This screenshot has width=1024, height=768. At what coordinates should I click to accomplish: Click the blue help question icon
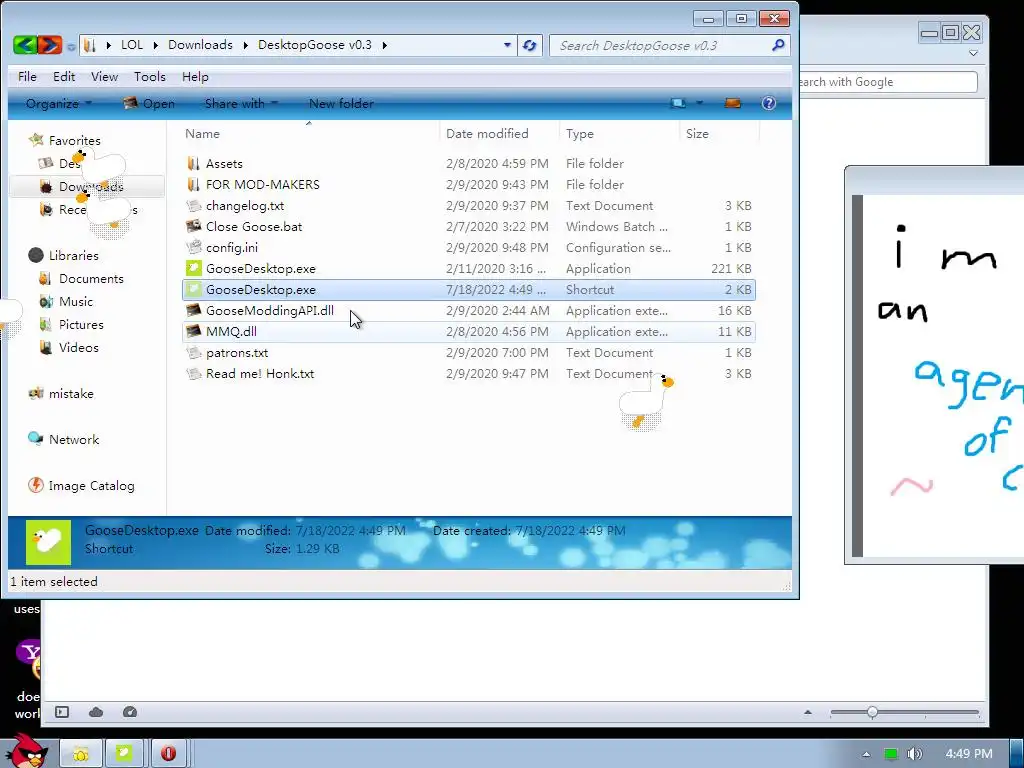coord(769,103)
